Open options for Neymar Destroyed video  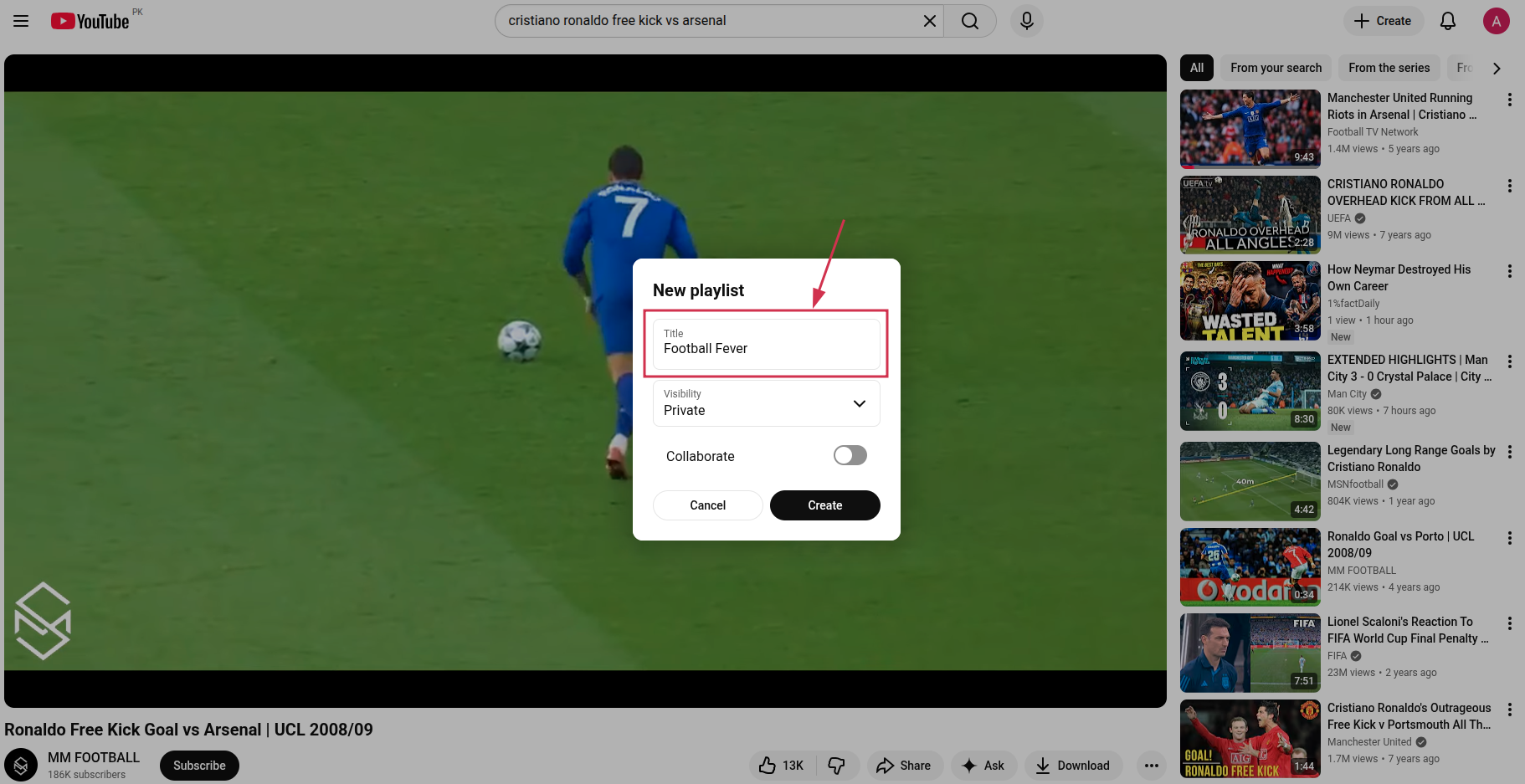point(1510,271)
